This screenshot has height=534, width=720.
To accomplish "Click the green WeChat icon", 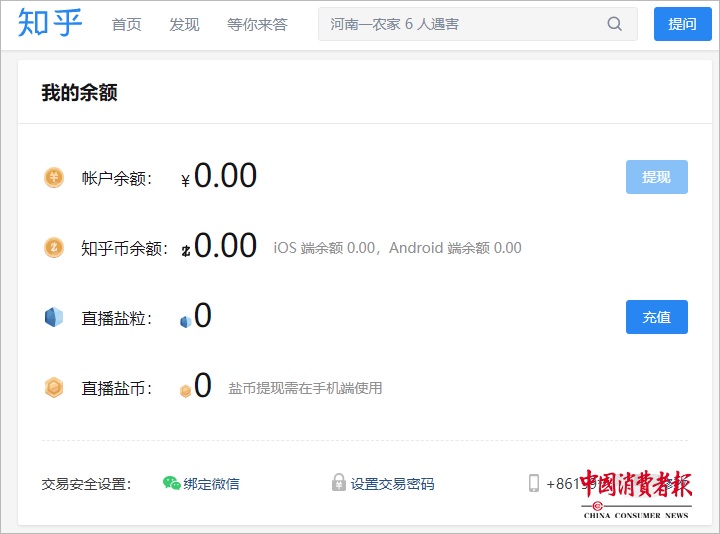I will point(171,483).
